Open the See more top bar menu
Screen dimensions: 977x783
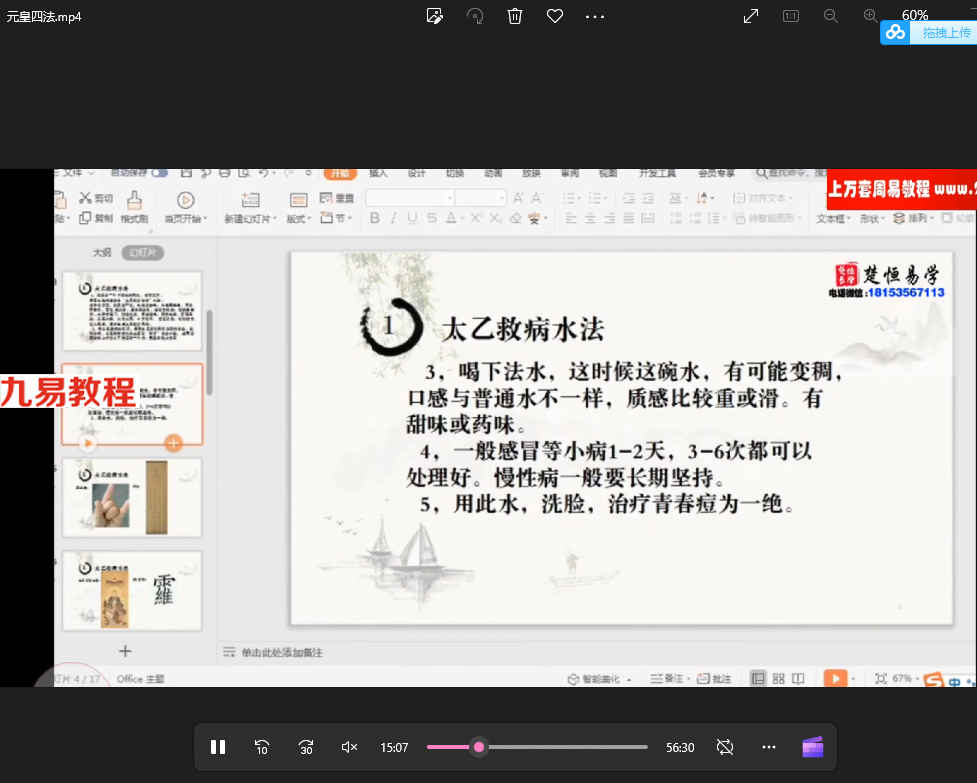(x=595, y=17)
